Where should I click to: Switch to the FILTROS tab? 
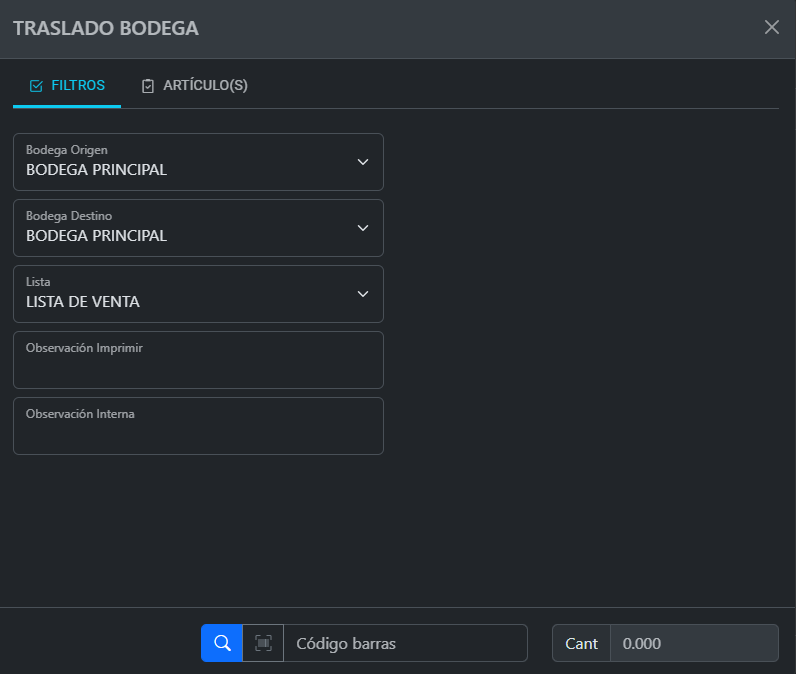click(67, 86)
